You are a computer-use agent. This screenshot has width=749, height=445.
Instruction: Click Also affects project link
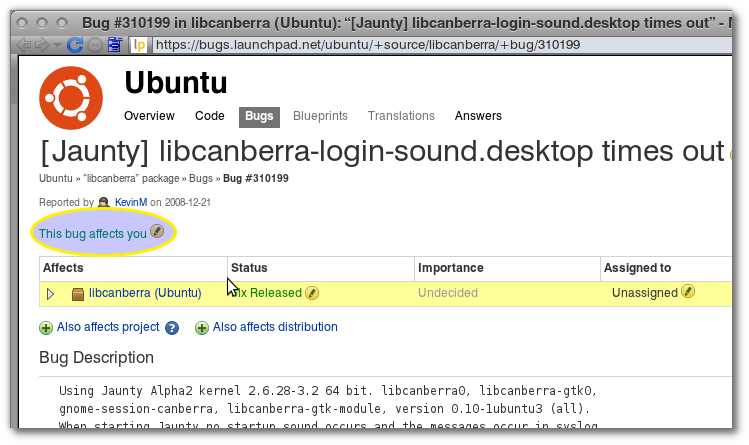(108, 327)
